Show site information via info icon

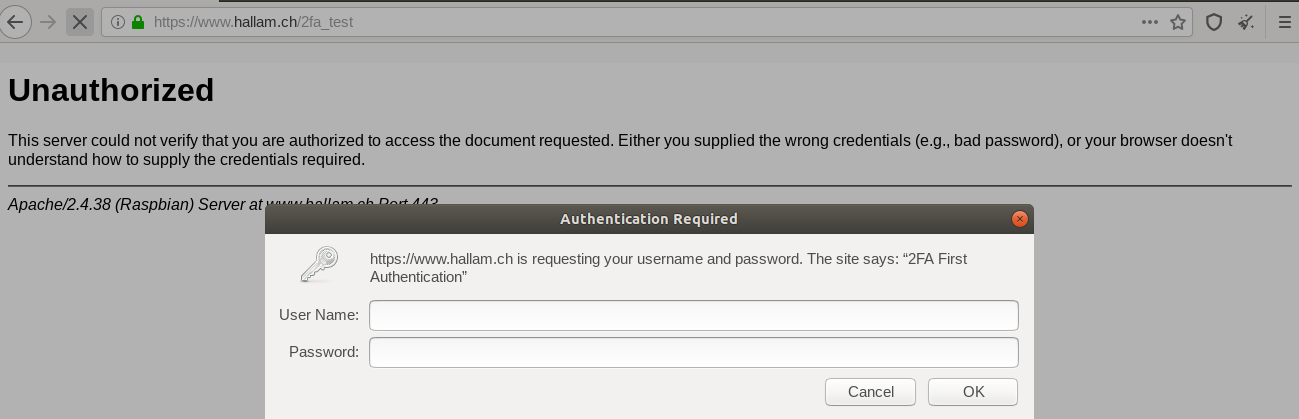point(118,22)
